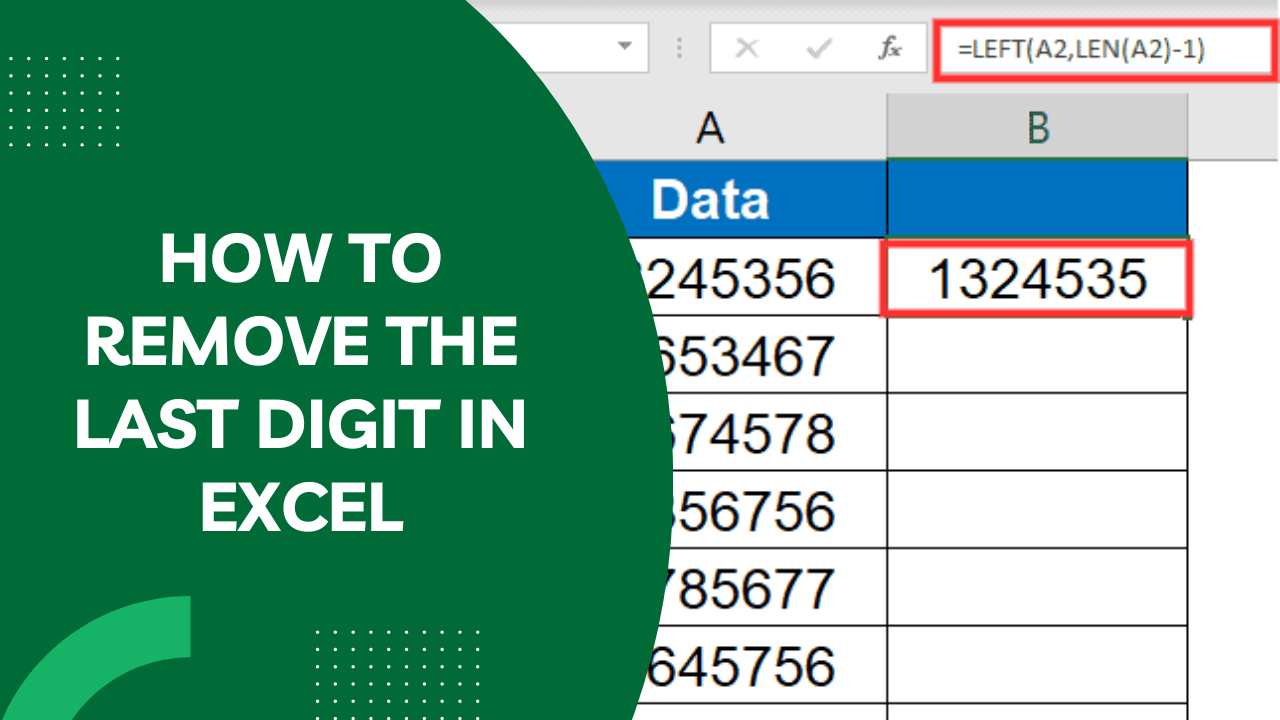Viewport: 1280px width, 720px height.
Task: Open the Name Box dropdown arrow
Action: pyautogui.click(x=627, y=47)
